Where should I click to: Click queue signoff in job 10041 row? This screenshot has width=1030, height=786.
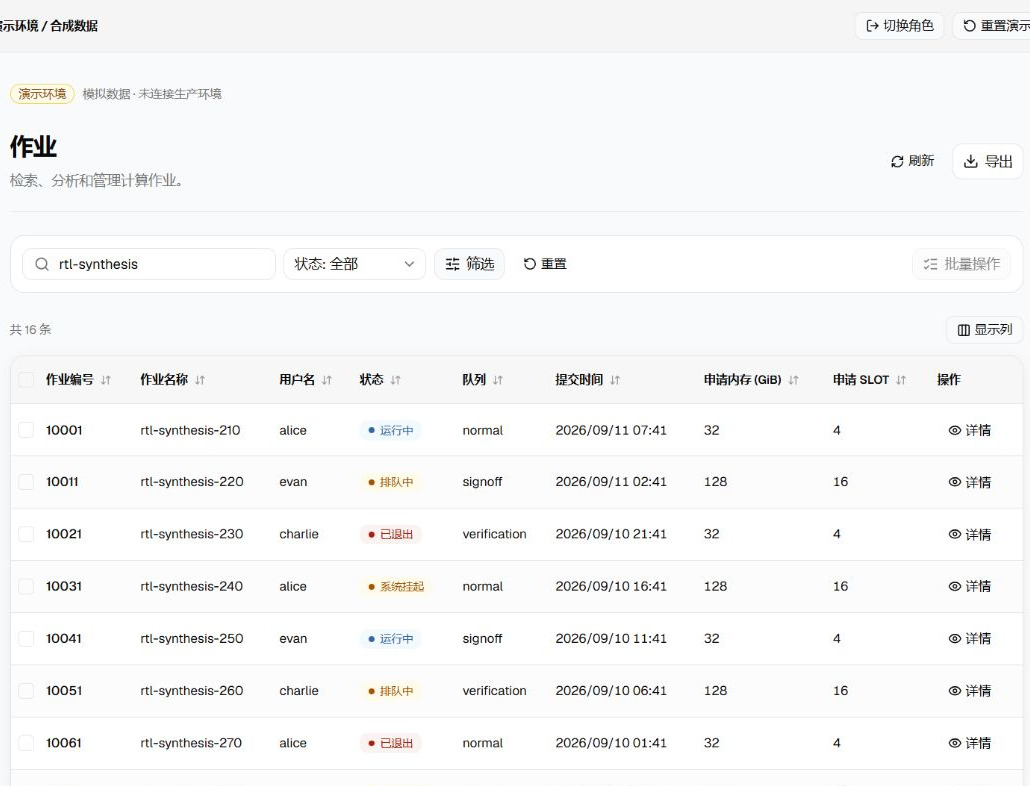point(482,638)
